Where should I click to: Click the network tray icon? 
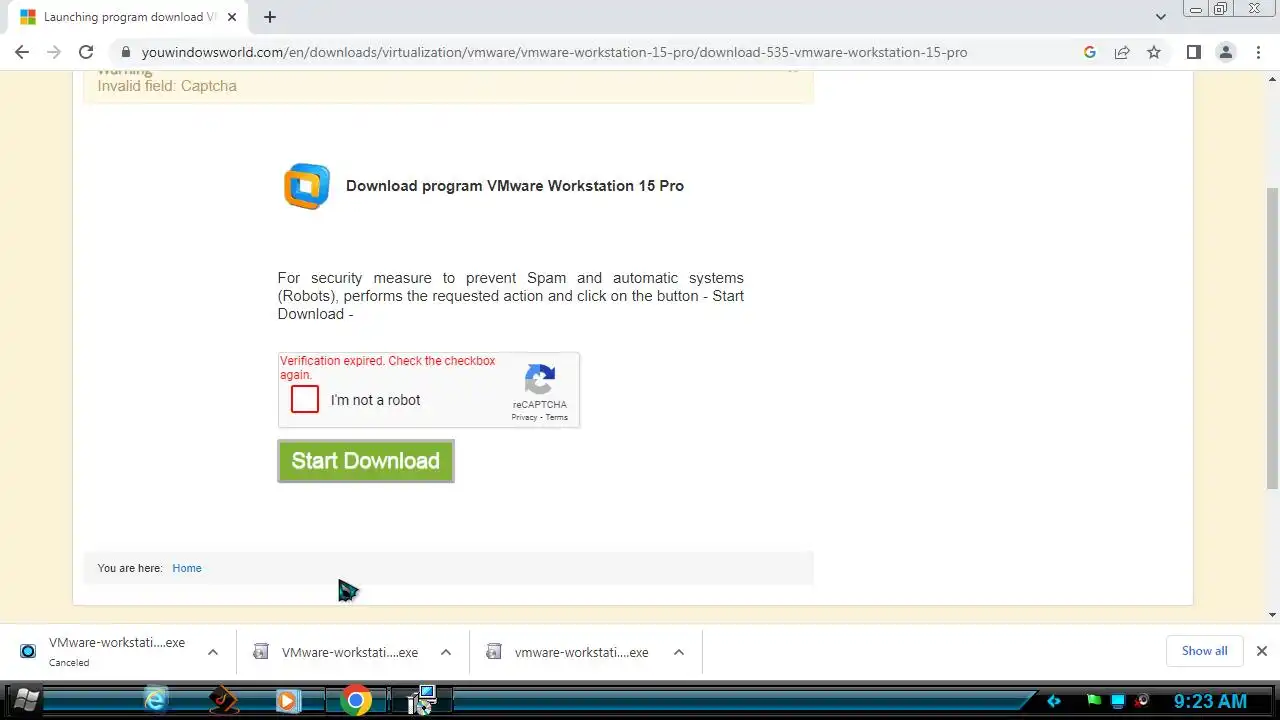[x=1119, y=701]
